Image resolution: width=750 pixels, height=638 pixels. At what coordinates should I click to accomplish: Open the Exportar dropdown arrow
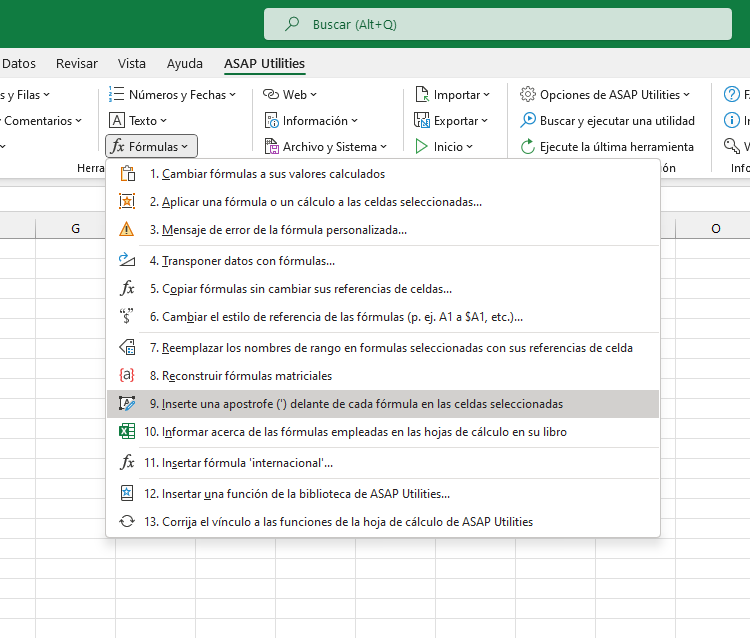[485, 121]
